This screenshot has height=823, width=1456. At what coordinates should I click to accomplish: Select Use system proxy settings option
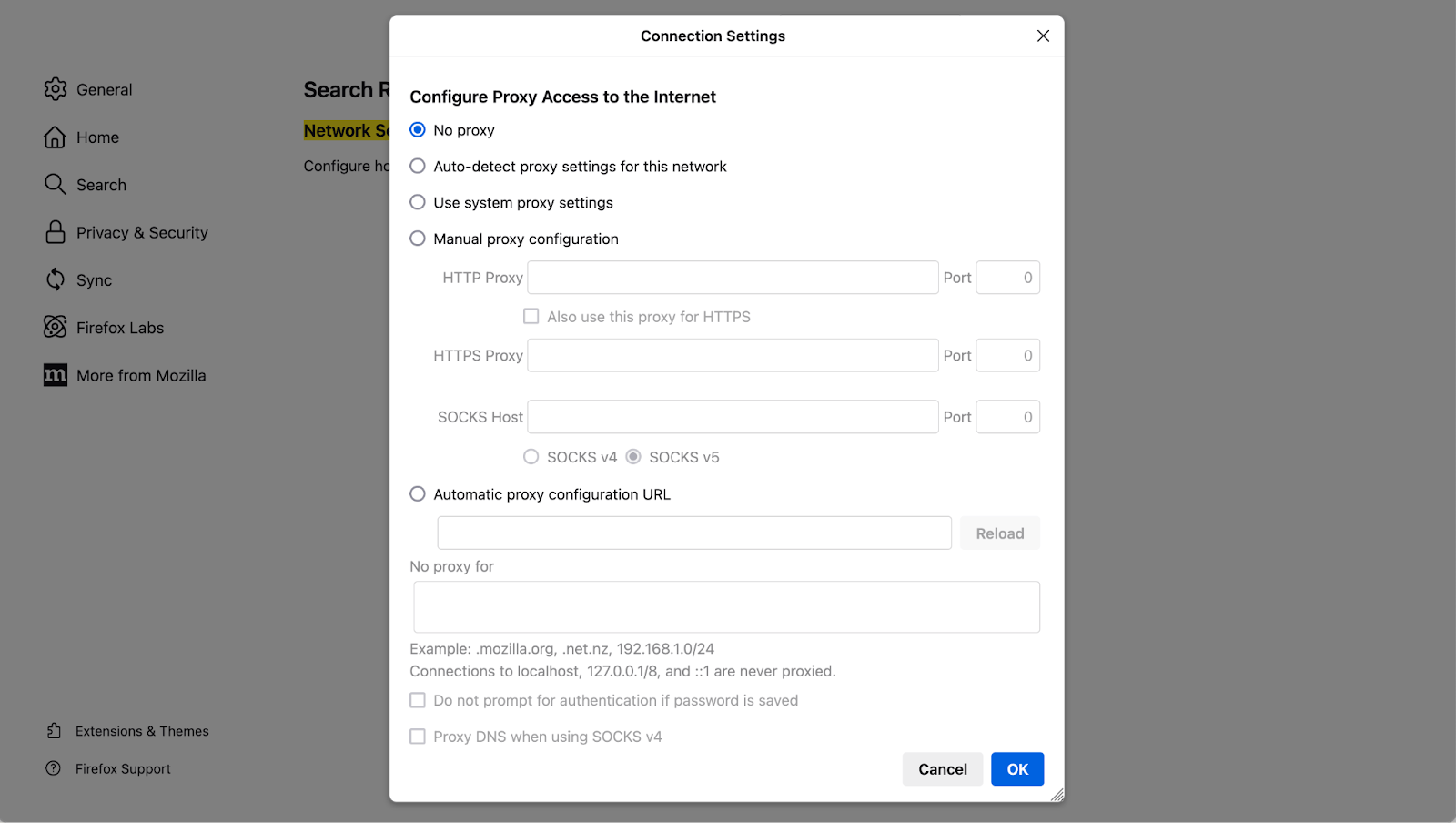tap(418, 202)
